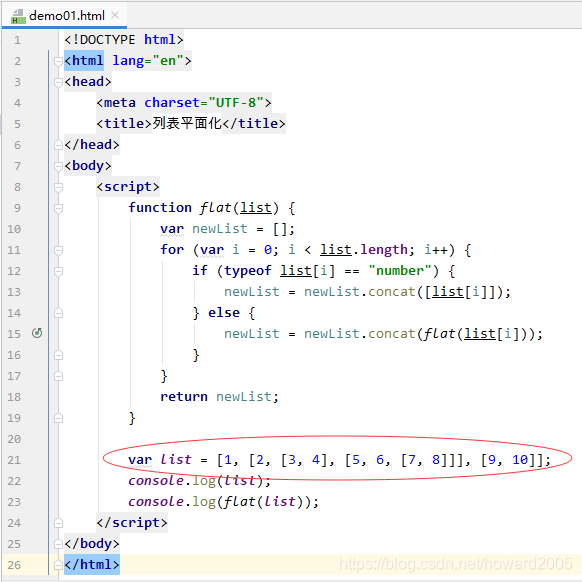Click the else keyword on line 14
The image size is (582, 582).
224,313
